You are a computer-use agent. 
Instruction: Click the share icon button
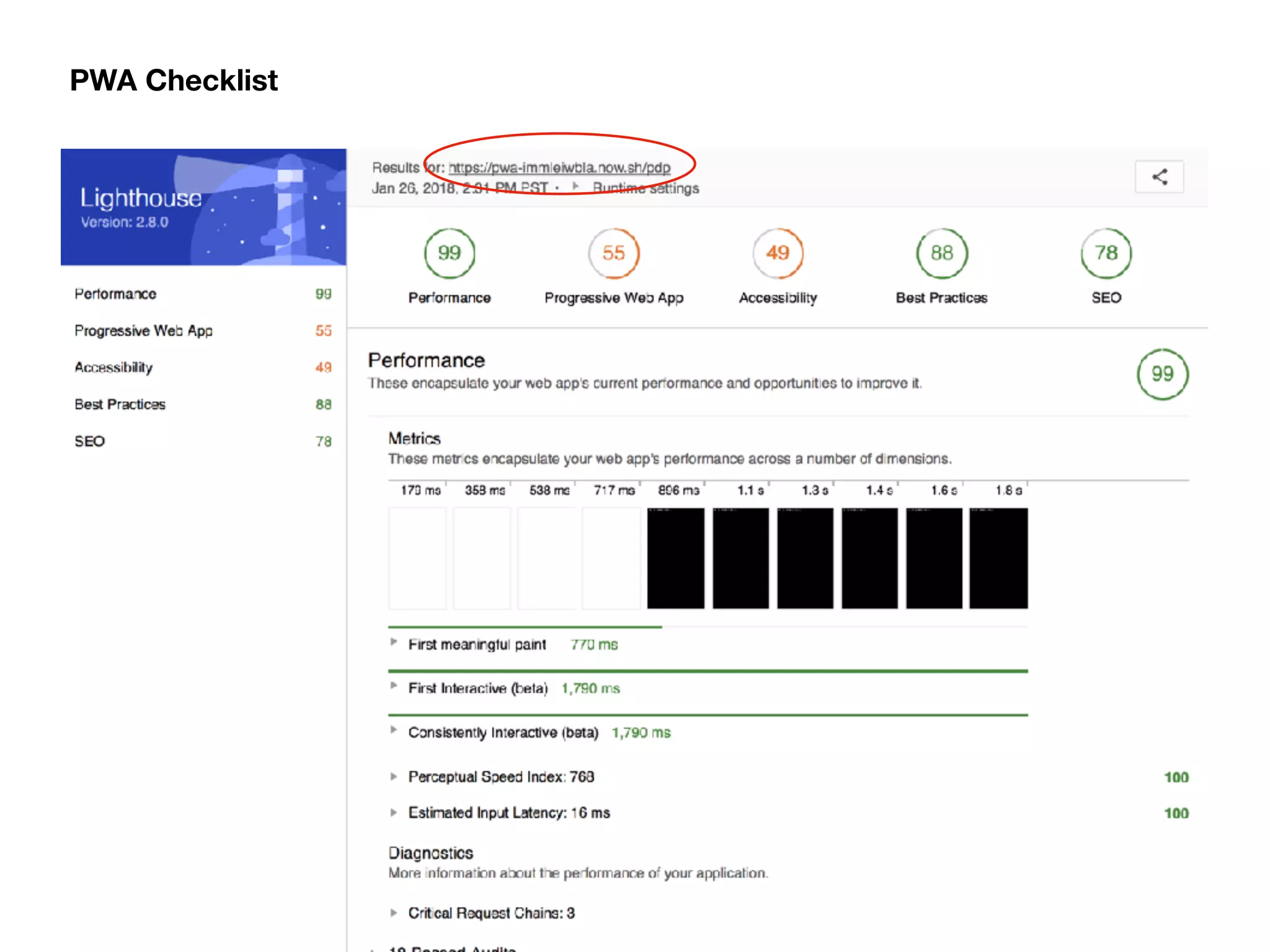1159,177
